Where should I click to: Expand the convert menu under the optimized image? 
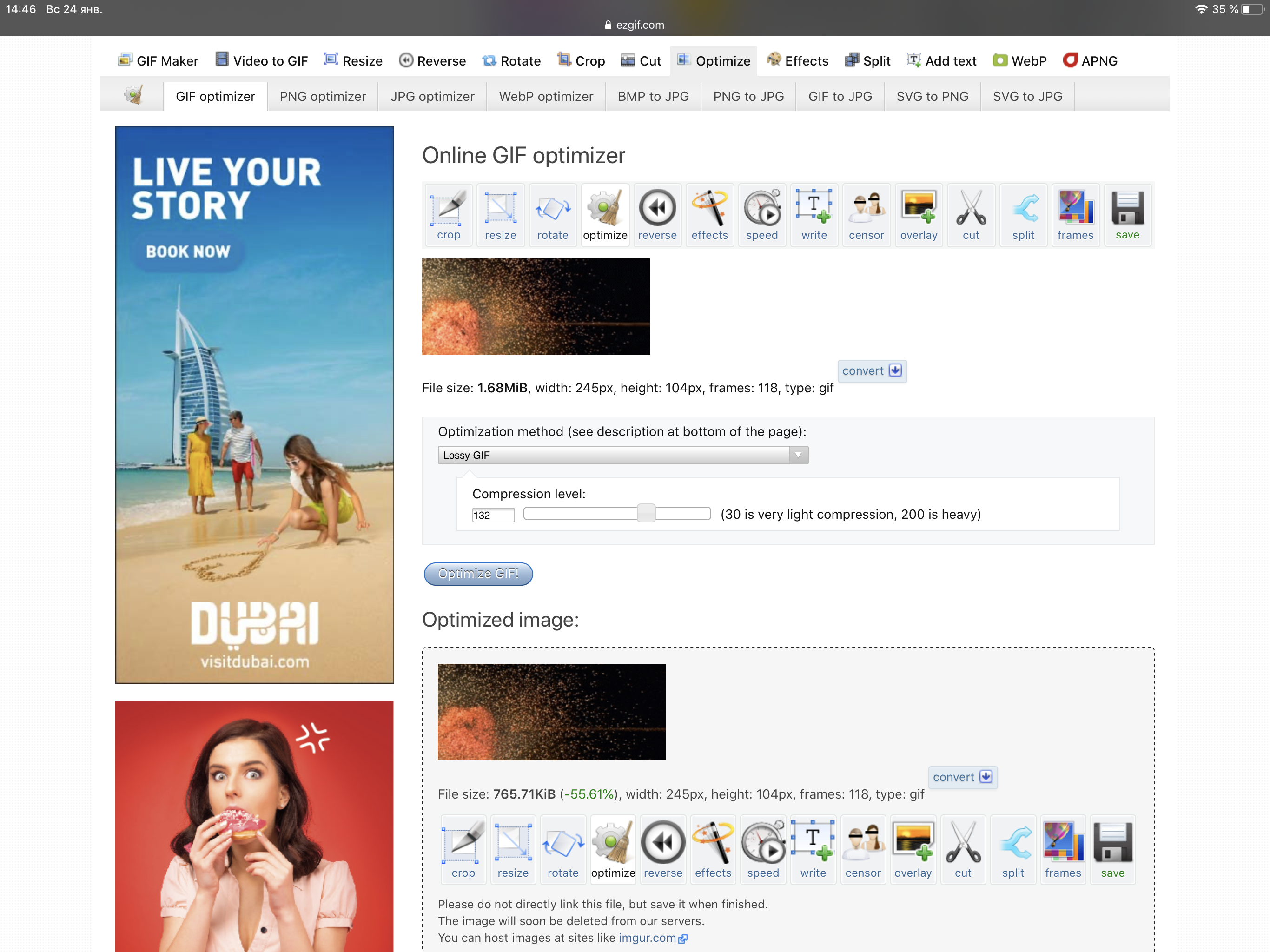click(962, 777)
